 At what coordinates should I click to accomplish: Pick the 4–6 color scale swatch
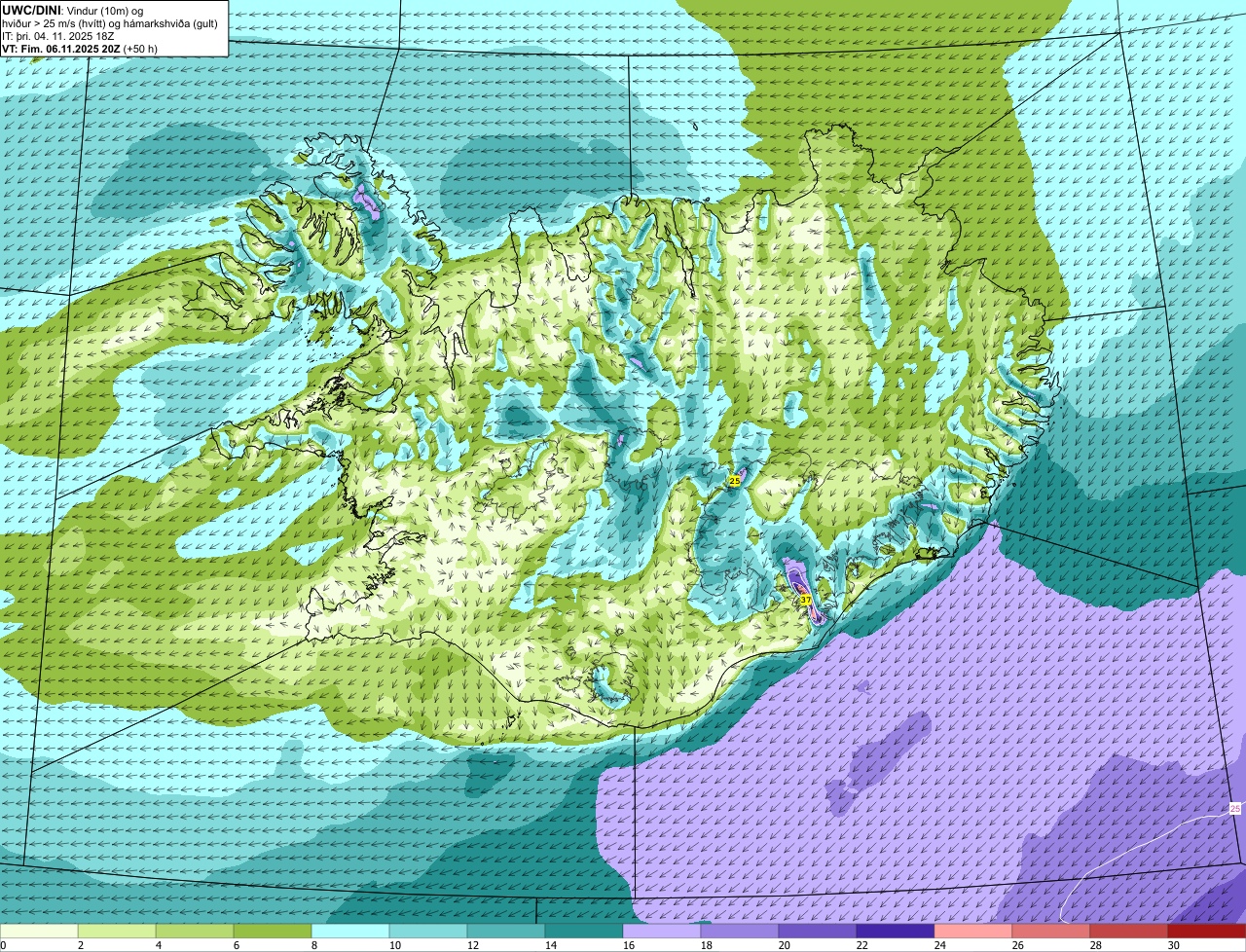pos(195,932)
